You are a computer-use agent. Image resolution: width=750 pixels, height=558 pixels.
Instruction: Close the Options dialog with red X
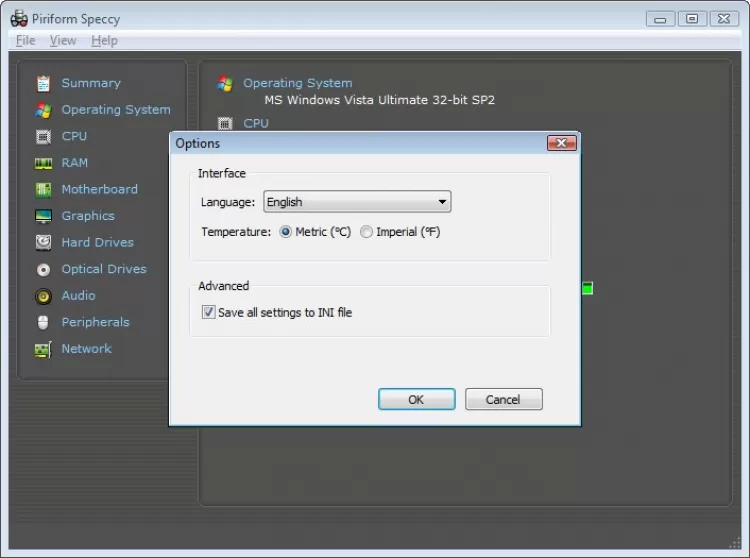(x=562, y=143)
